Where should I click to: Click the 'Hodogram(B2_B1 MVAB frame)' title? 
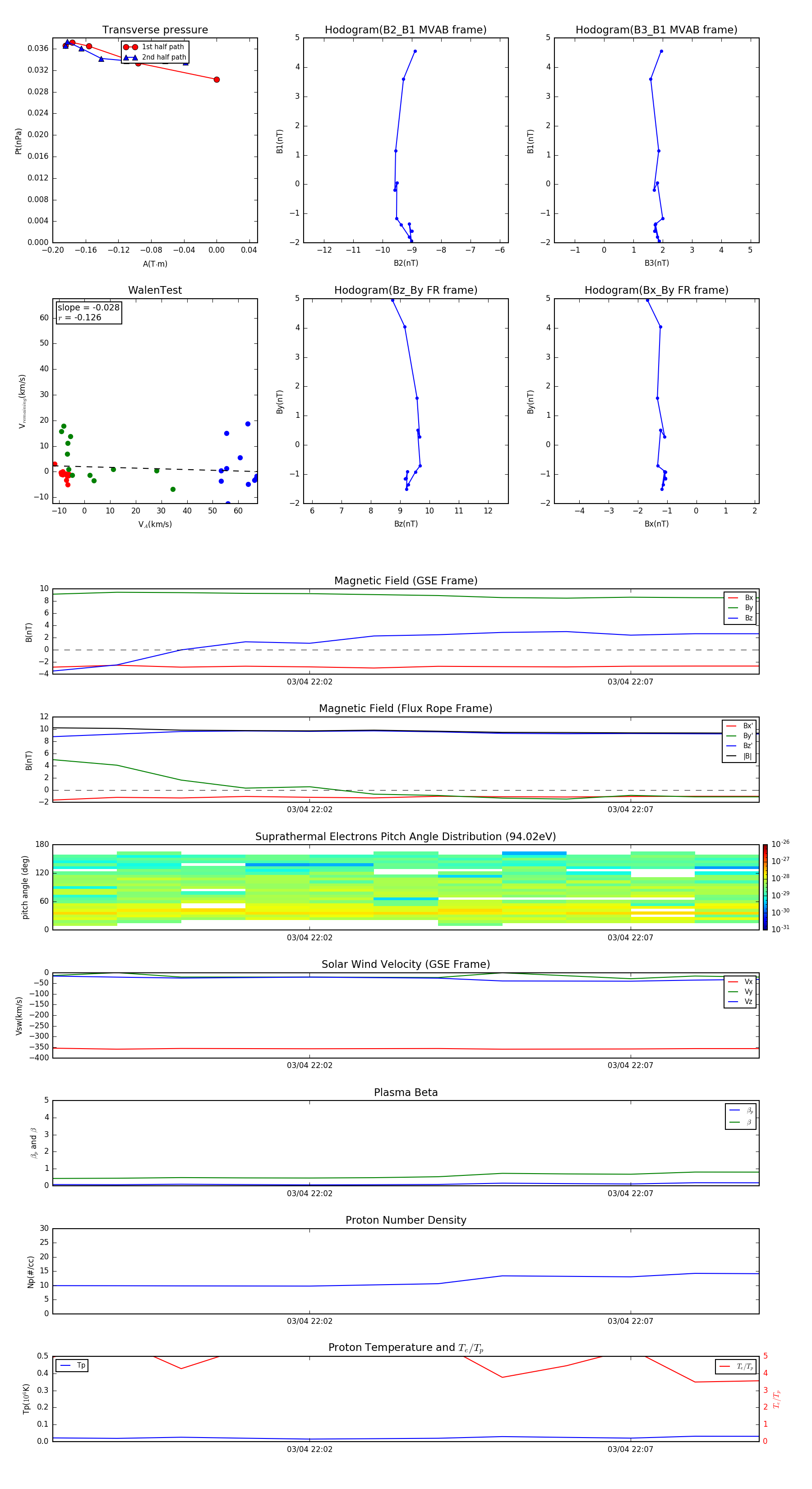point(406,30)
